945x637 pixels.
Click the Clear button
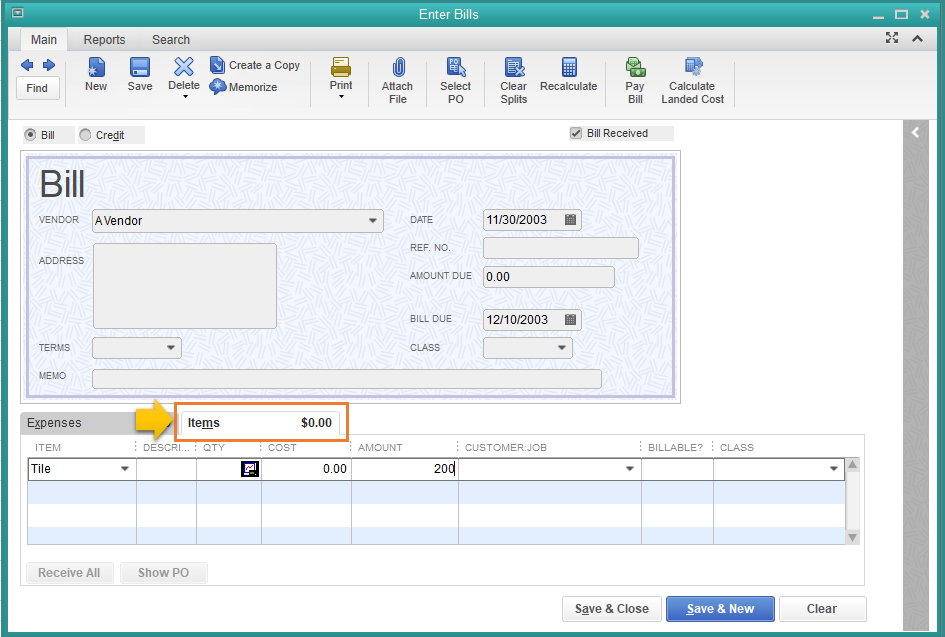pos(822,609)
